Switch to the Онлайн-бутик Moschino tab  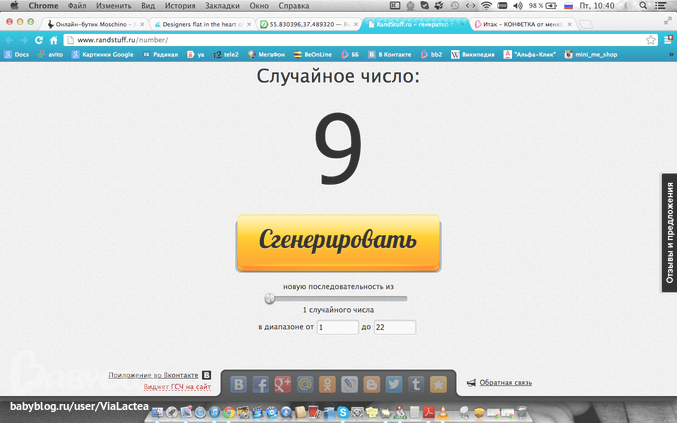[95, 23]
